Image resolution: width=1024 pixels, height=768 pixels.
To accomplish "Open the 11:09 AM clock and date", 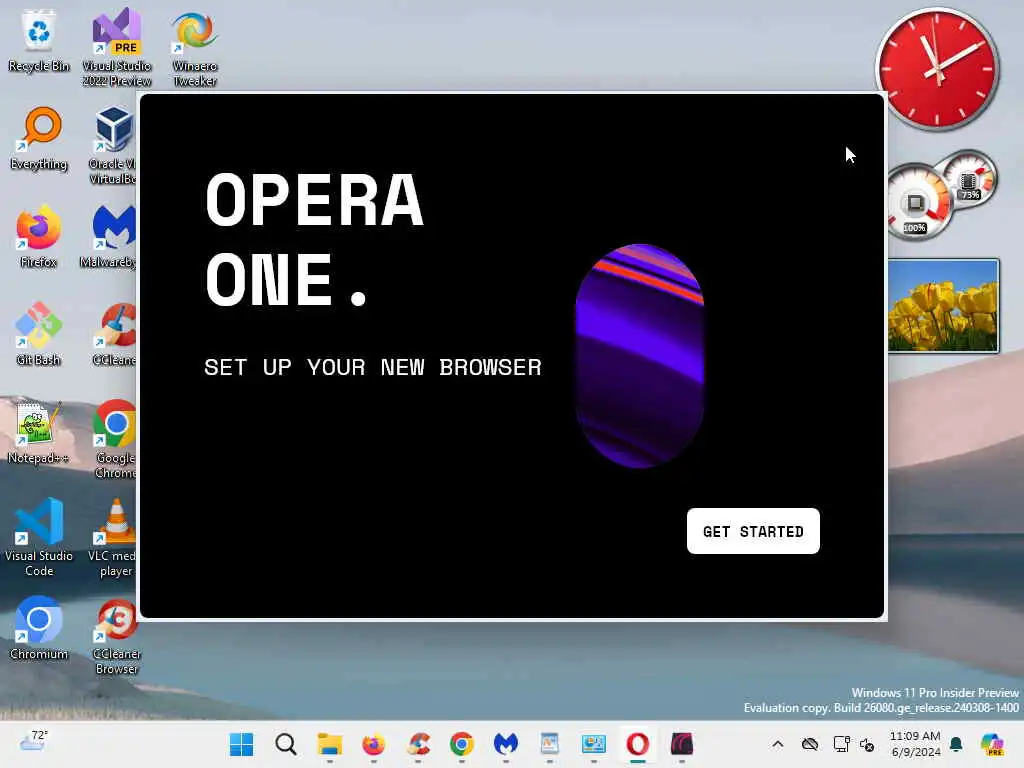I will (916, 744).
